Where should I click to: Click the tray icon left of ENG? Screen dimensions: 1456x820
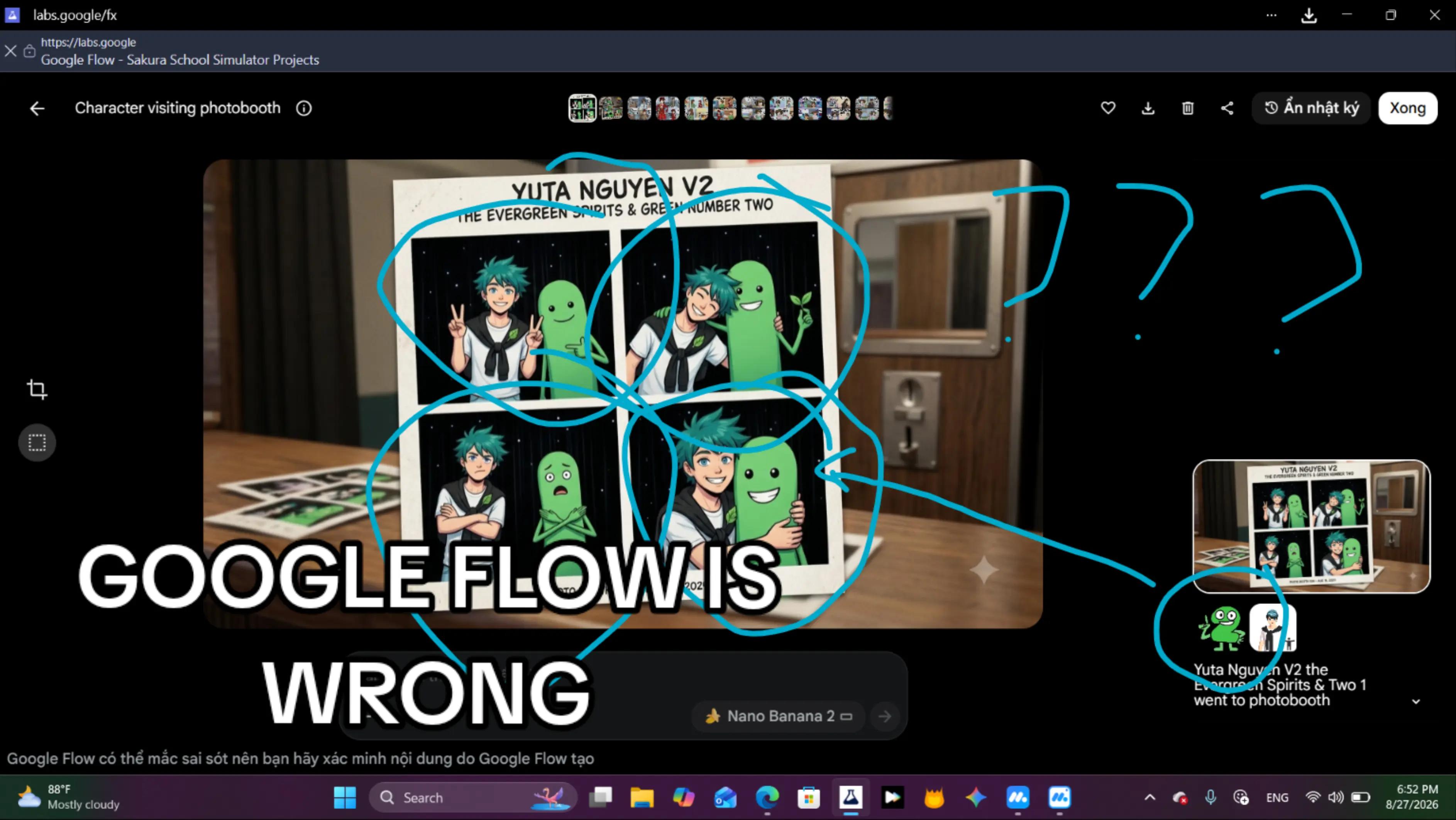pos(1241,797)
